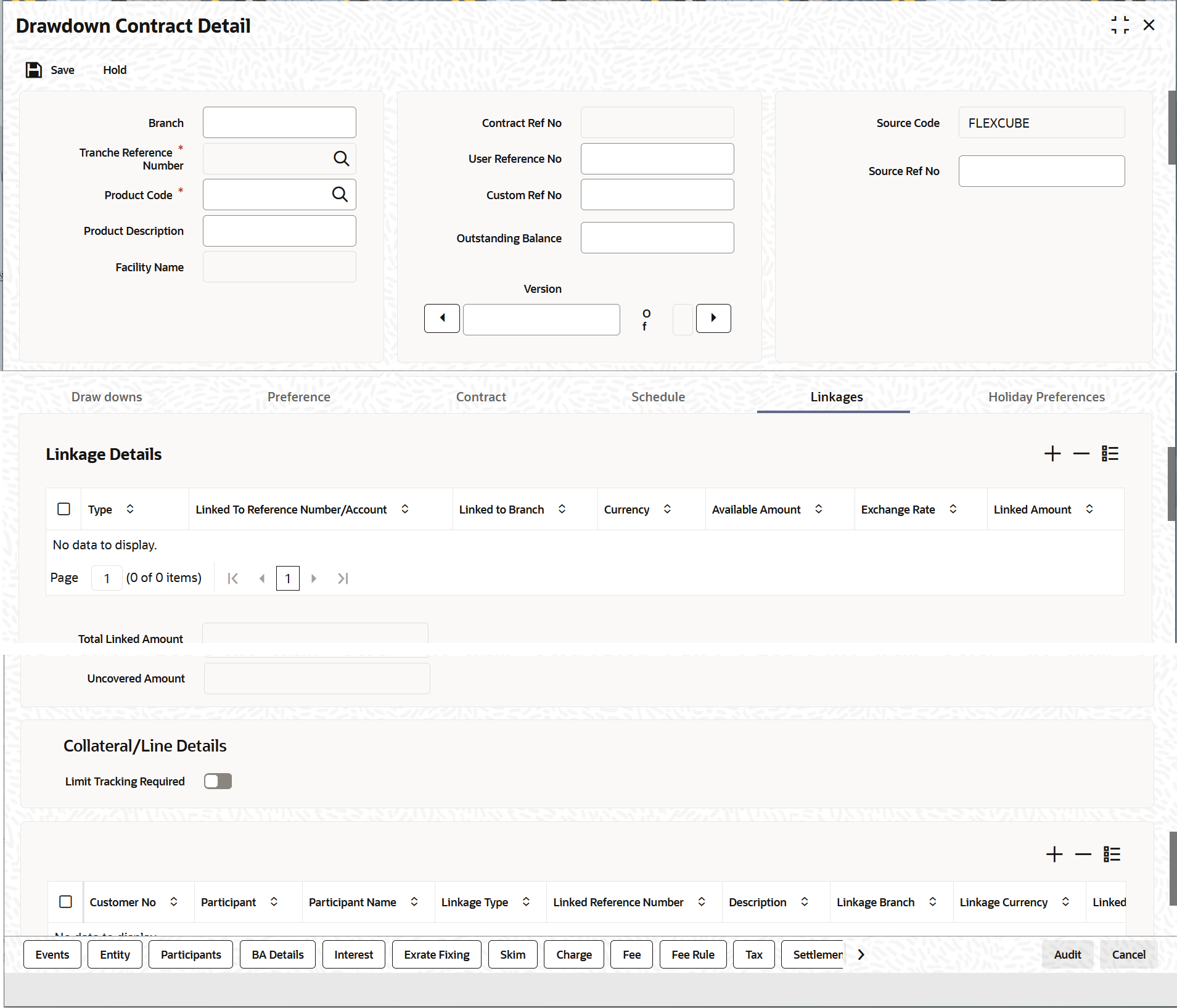Click the Linkage Details page number field

pos(107,578)
